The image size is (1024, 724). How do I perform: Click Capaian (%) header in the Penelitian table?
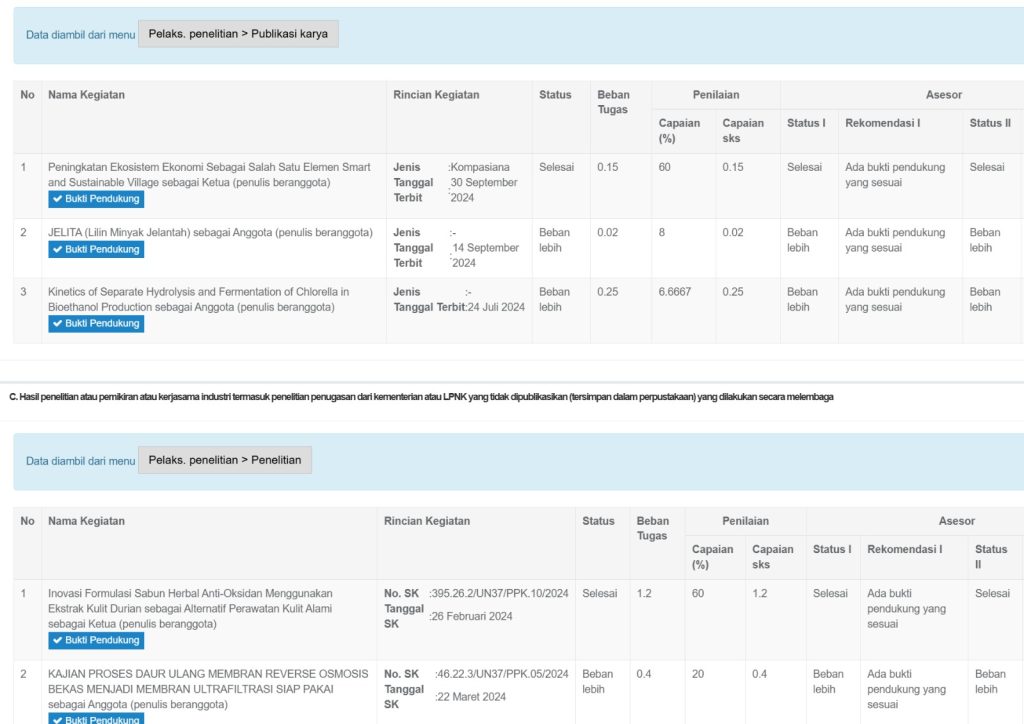[x=712, y=556]
